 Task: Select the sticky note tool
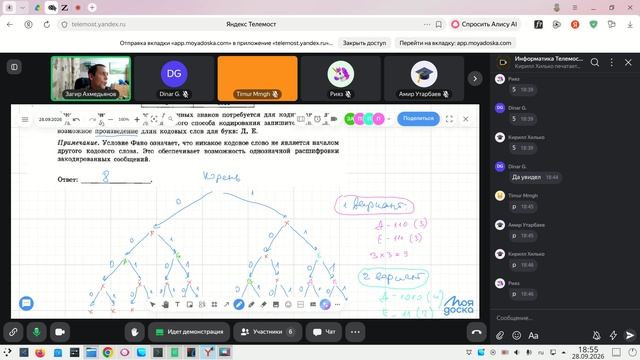click(190, 304)
